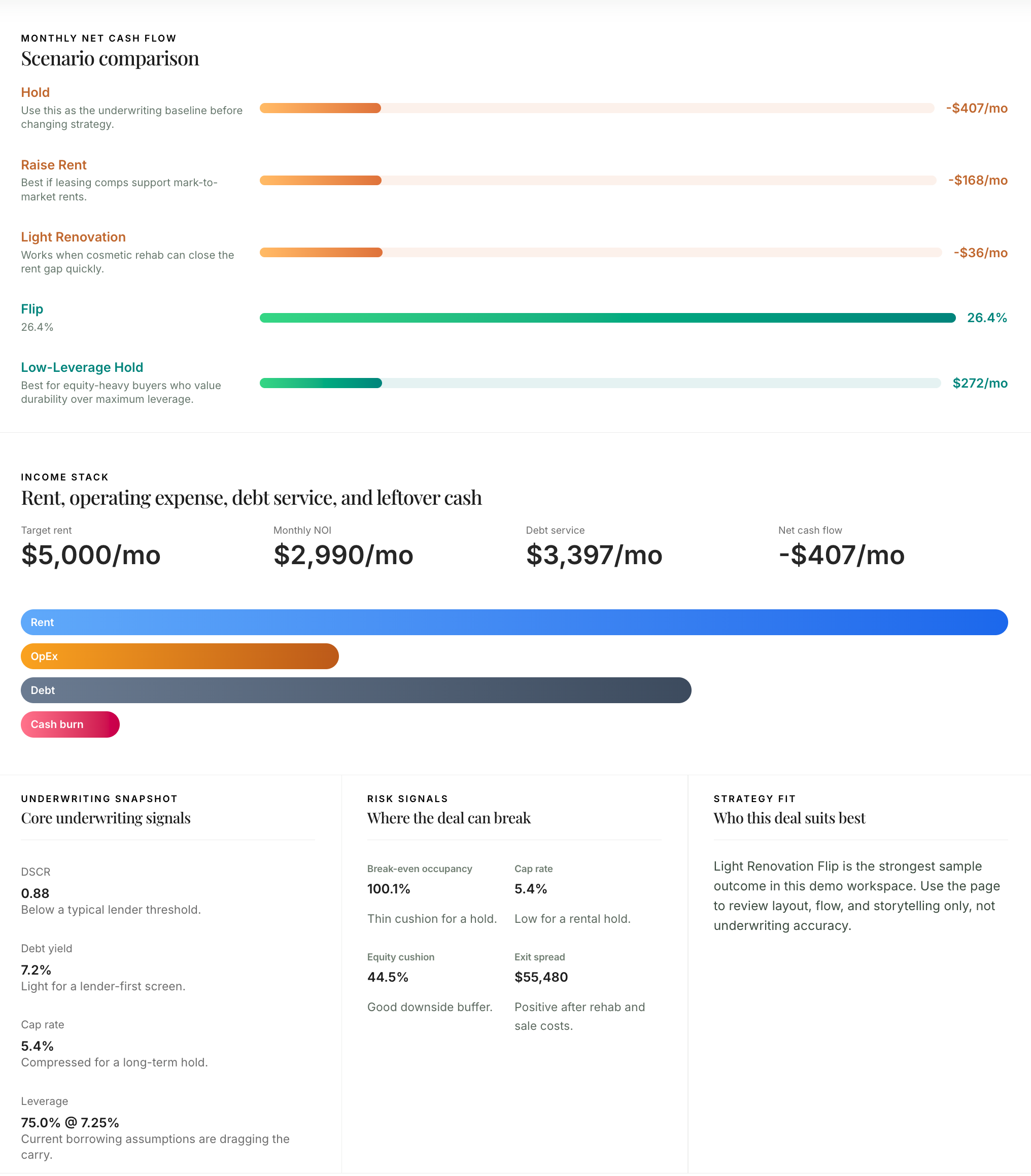Click the Rent bar in income stack
Screen dimensions: 1031x1176
pos(514,622)
